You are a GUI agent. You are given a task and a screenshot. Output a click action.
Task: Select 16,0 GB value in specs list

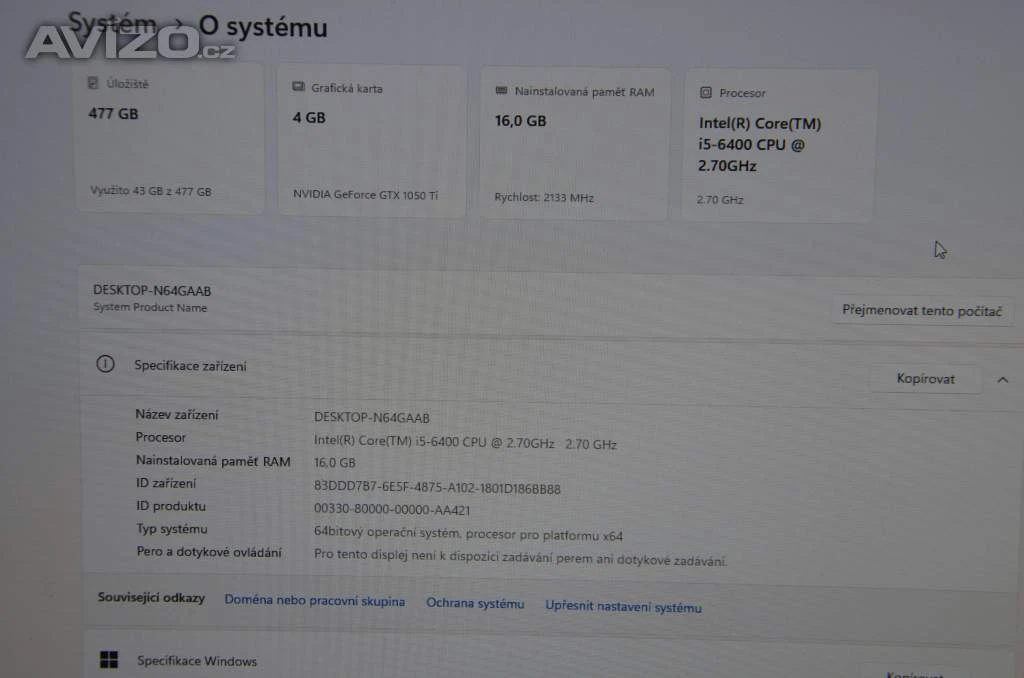[334, 462]
